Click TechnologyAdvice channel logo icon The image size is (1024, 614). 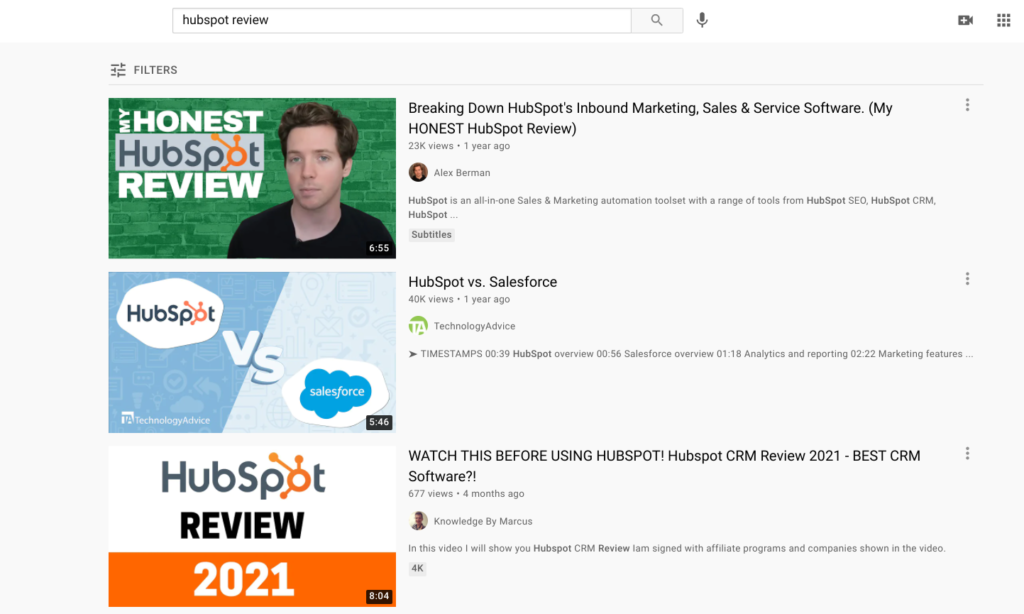click(x=418, y=326)
